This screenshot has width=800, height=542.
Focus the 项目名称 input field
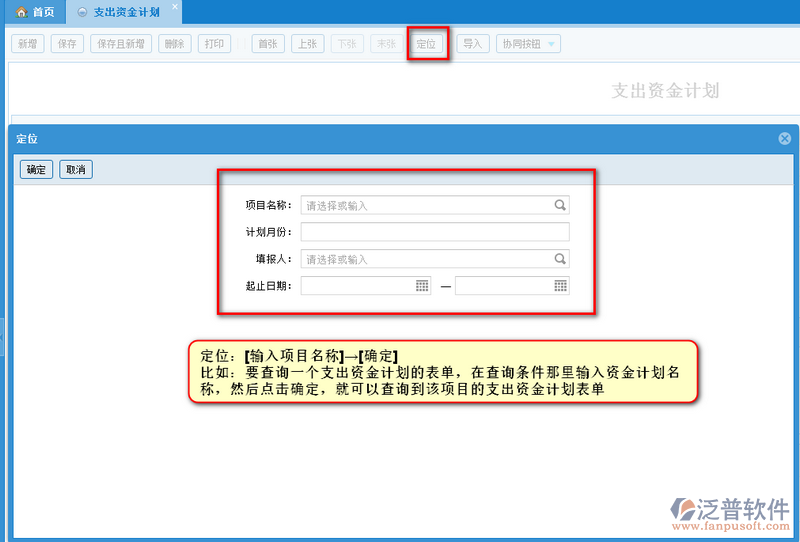click(x=435, y=205)
